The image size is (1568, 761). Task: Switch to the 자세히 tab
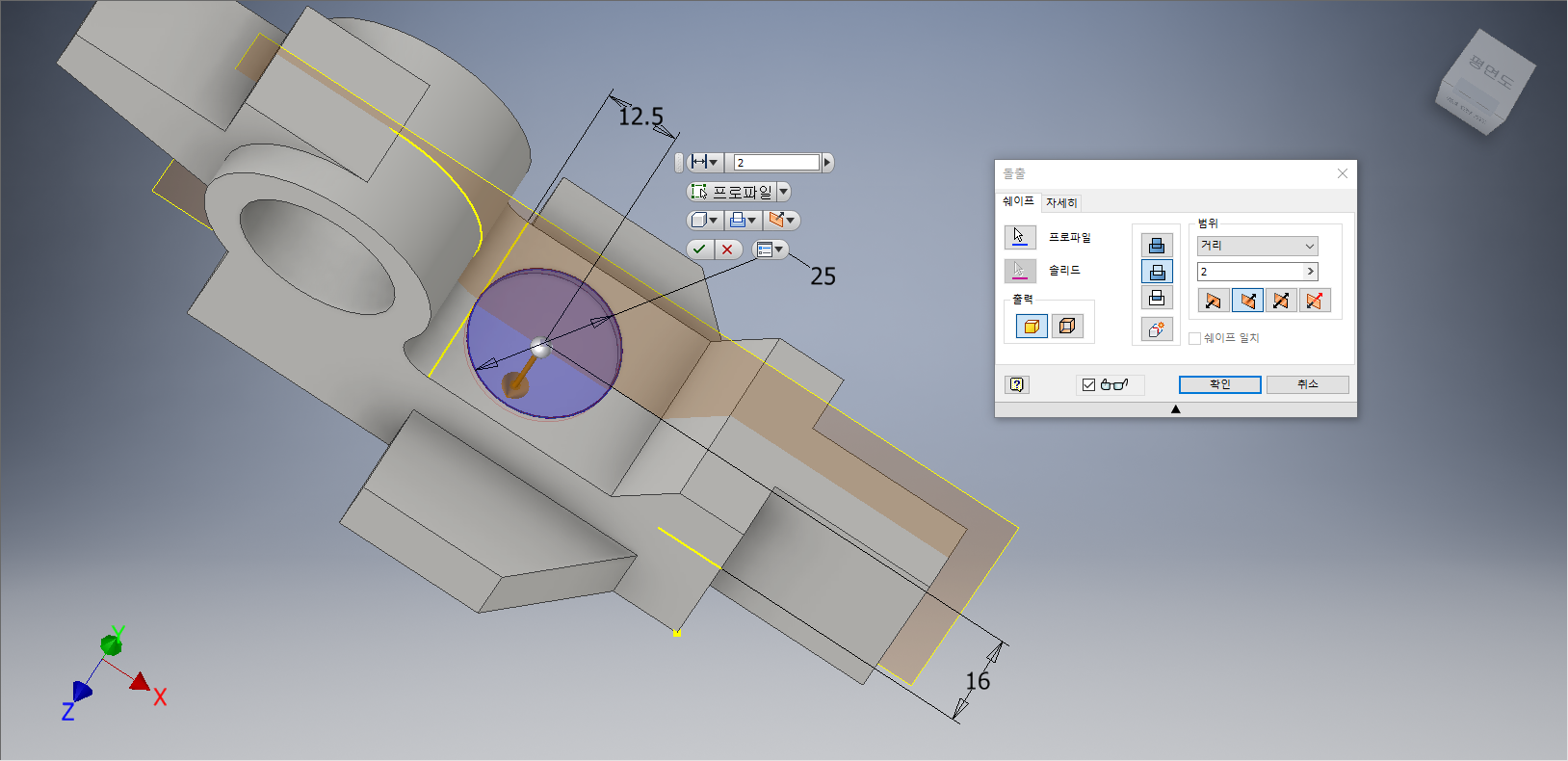click(x=1061, y=202)
